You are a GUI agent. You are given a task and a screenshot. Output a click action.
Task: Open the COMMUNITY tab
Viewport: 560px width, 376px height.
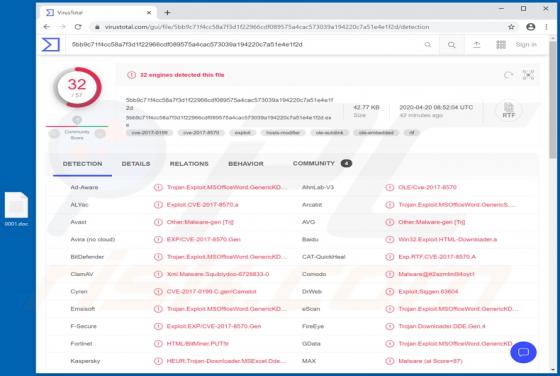coord(322,164)
